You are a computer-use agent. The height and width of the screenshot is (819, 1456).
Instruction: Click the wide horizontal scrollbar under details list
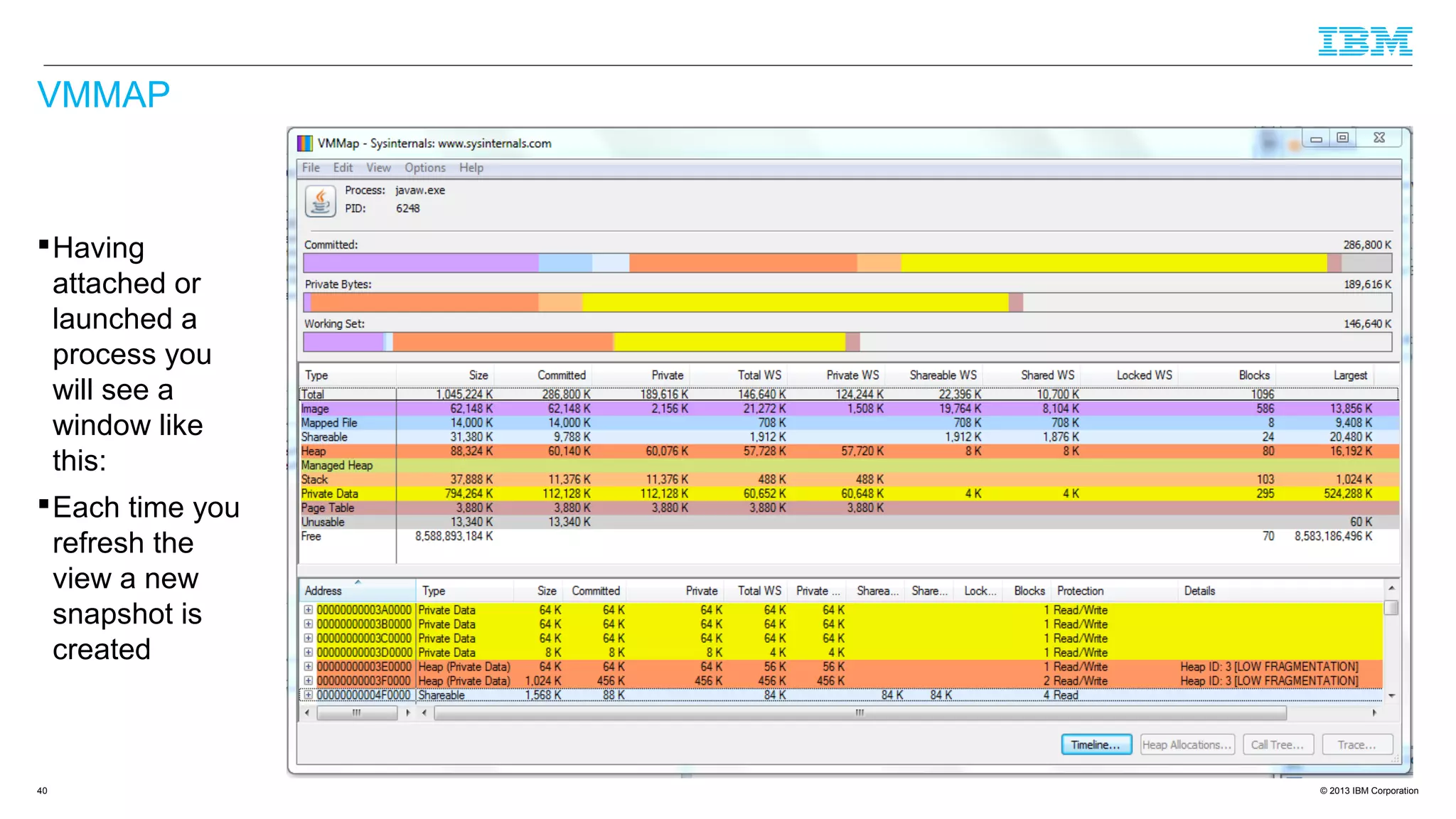(x=860, y=712)
